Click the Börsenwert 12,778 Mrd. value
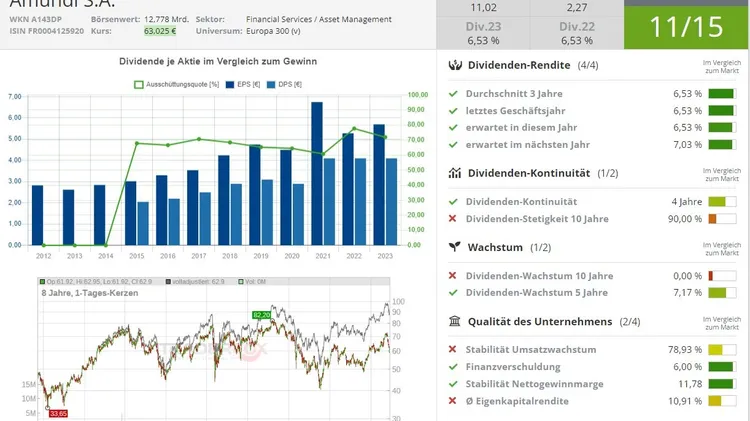This screenshot has height=421, width=750. pos(166,20)
